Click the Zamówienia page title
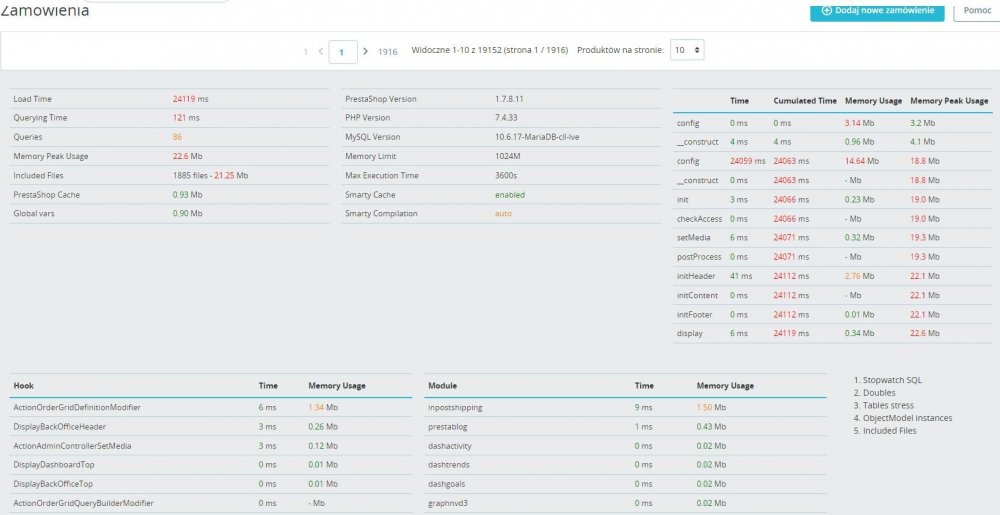 point(46,11)
